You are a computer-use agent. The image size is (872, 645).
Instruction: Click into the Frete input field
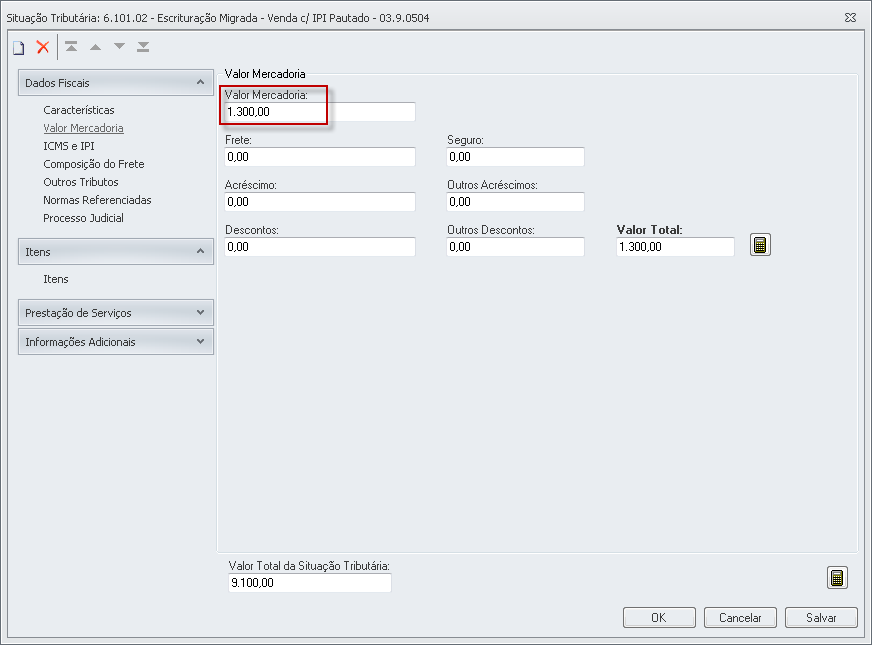click(x=320, y=157)
